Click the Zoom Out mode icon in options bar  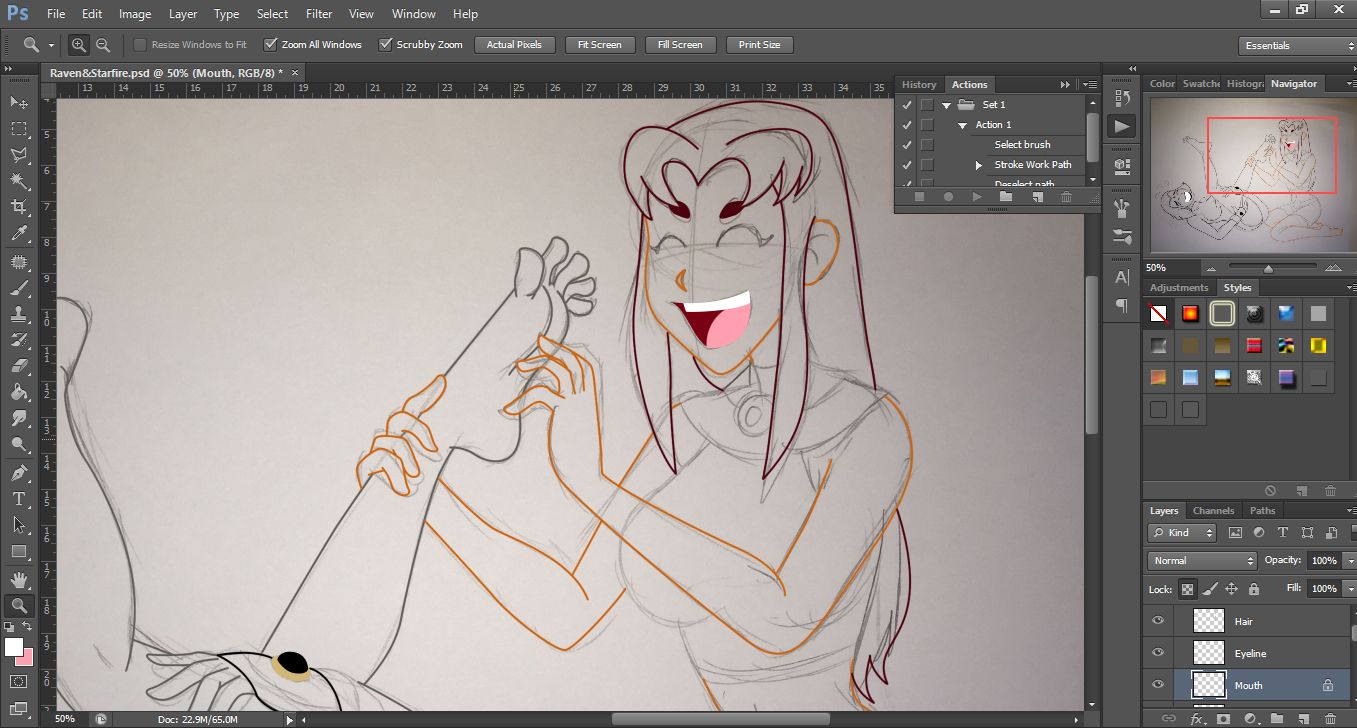[x=102, y=44]
